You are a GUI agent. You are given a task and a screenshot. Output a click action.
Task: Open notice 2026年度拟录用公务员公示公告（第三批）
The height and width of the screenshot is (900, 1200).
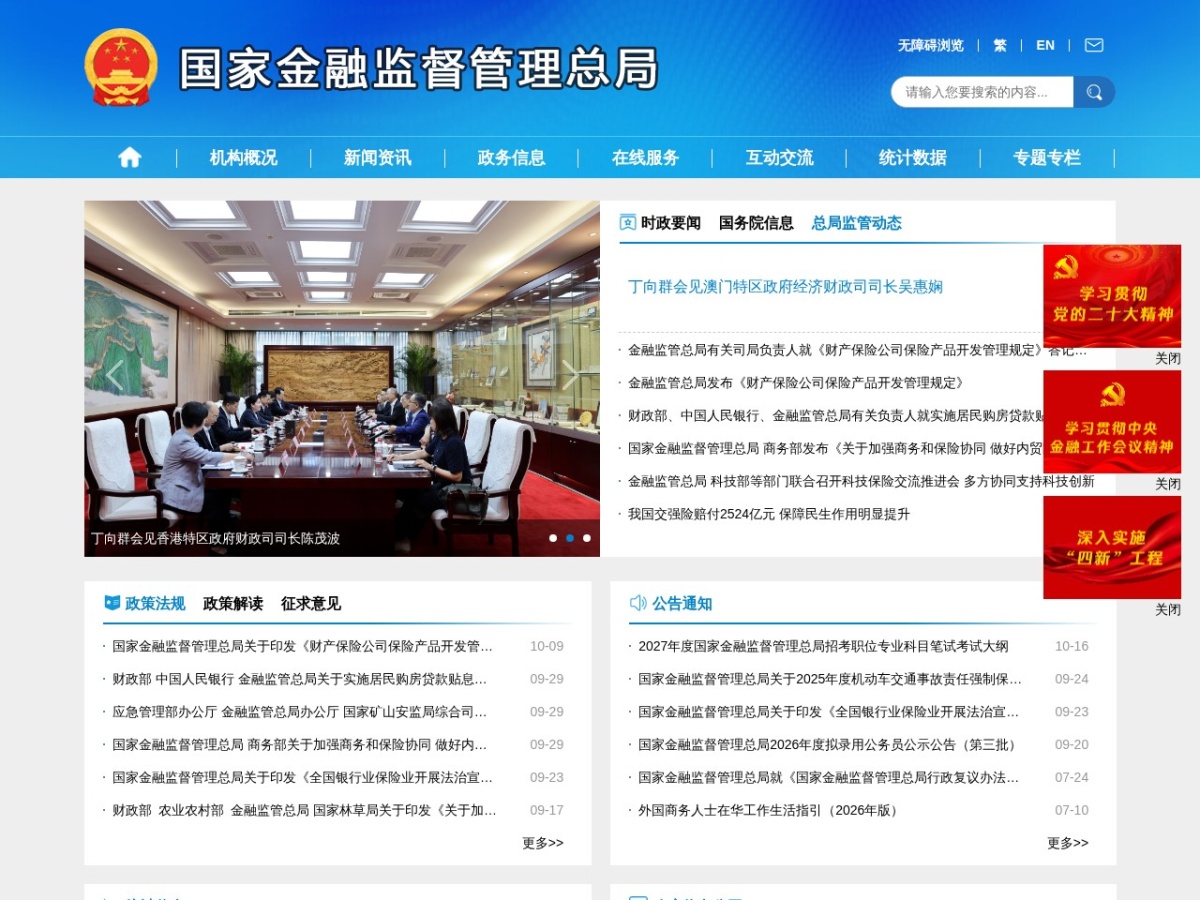(x=828, y=745)
